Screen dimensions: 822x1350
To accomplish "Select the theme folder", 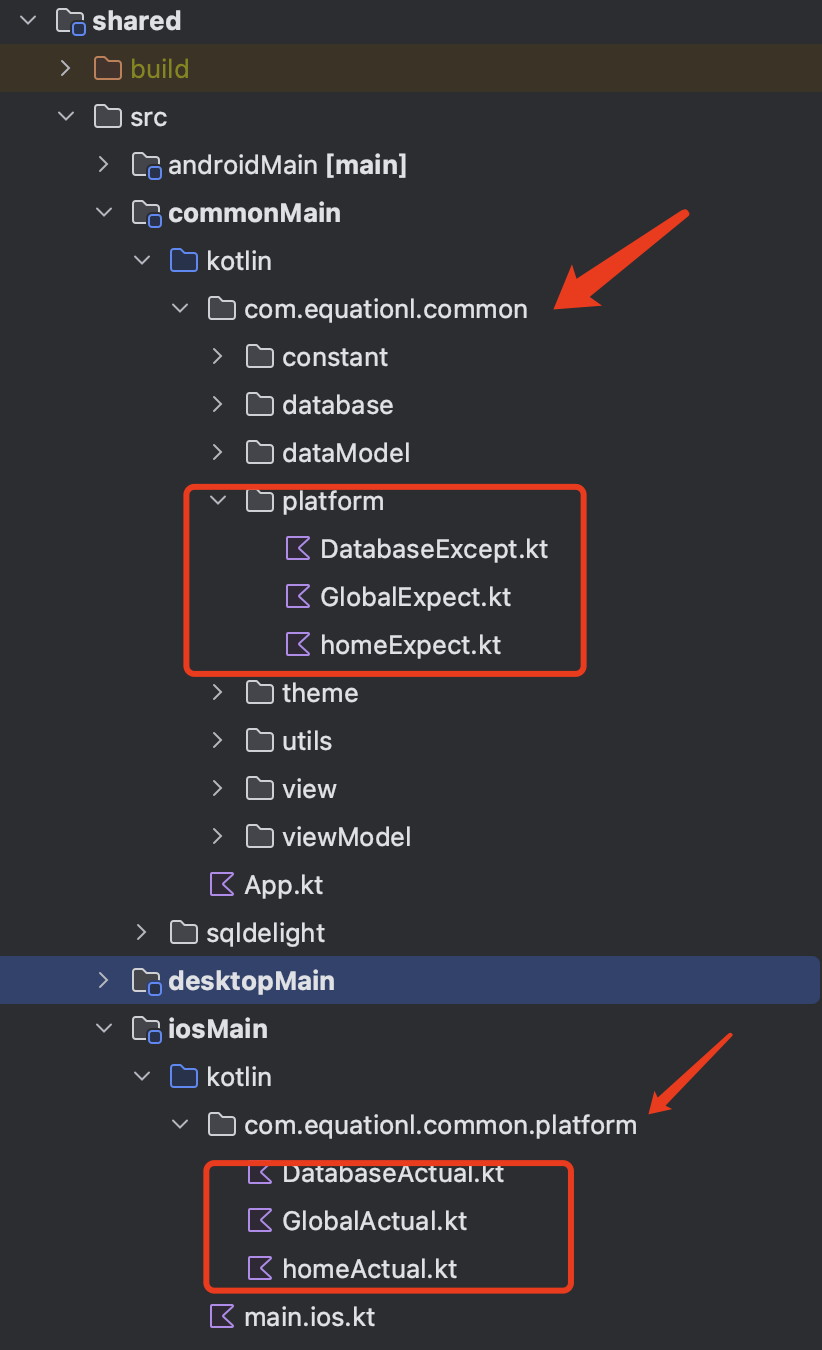I will click(320, 693).
